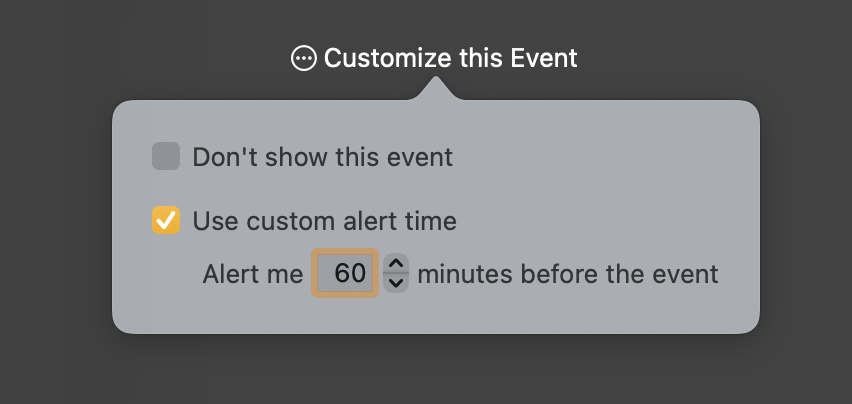Viewport: 852px width, 404px height.
Task: Enable the Don't show this event checkbox
Action: click(x=166, y=156)
